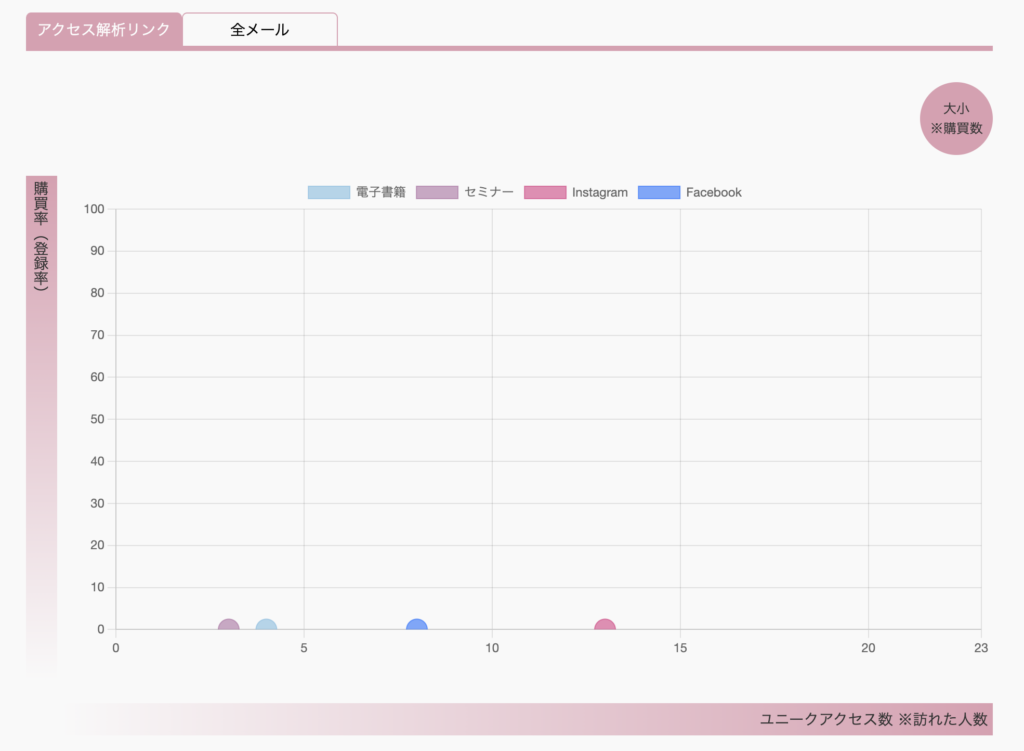Click the セミナー legend color box

[437, 192]
